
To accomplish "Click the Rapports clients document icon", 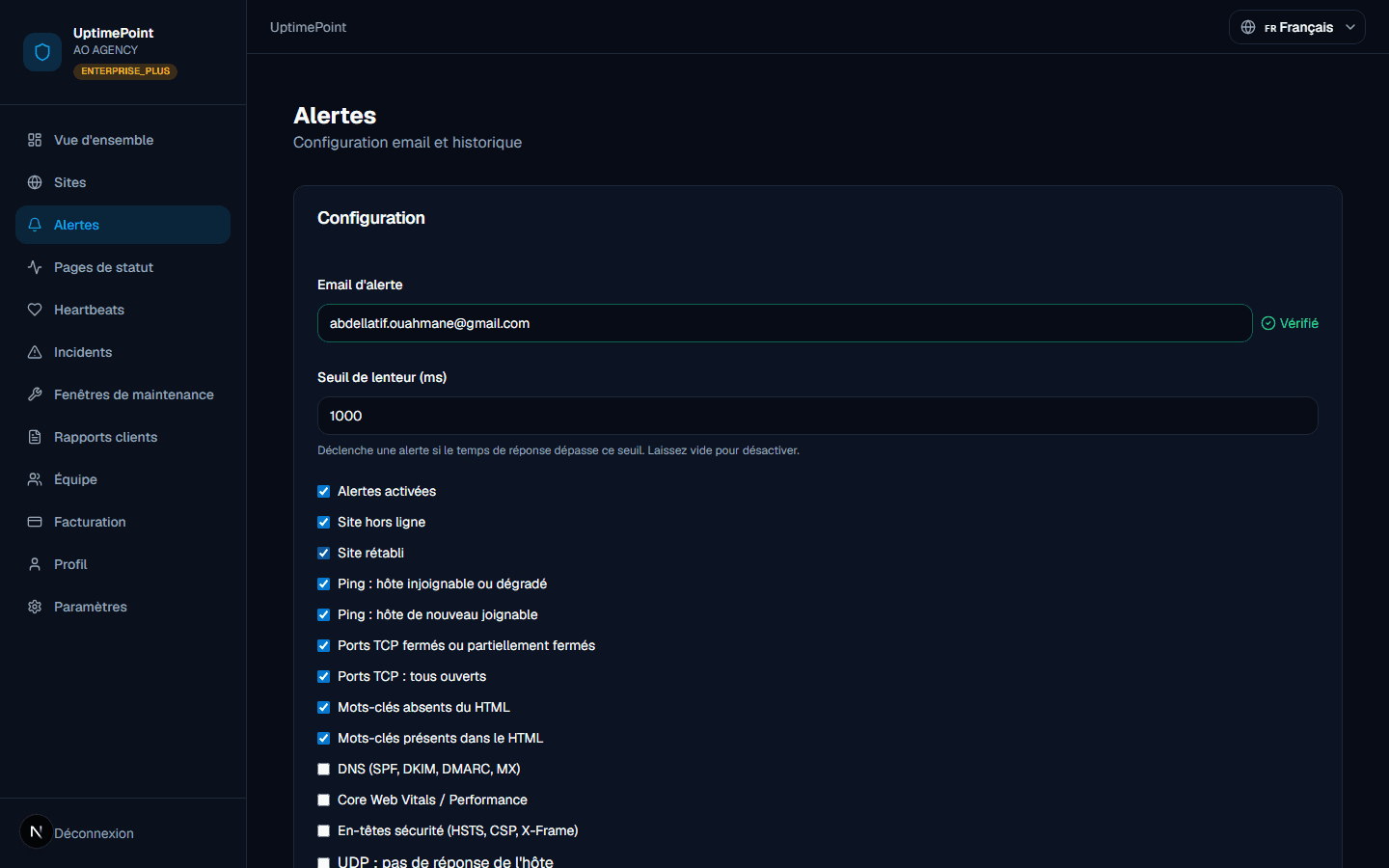I will pos(35,437).
